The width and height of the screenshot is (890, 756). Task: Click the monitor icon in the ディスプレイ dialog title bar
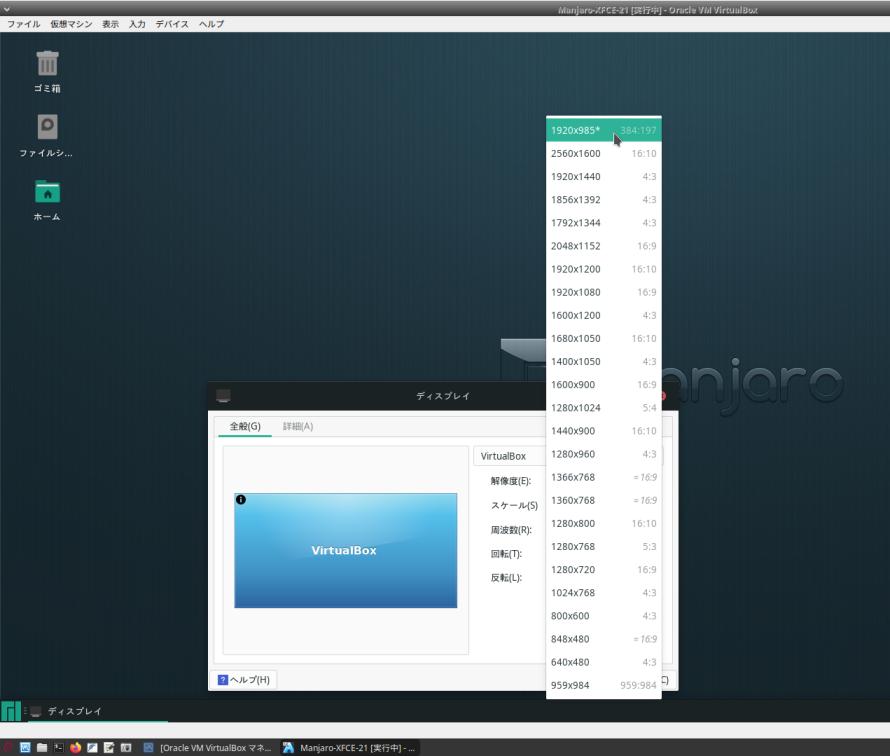(223, 396)
